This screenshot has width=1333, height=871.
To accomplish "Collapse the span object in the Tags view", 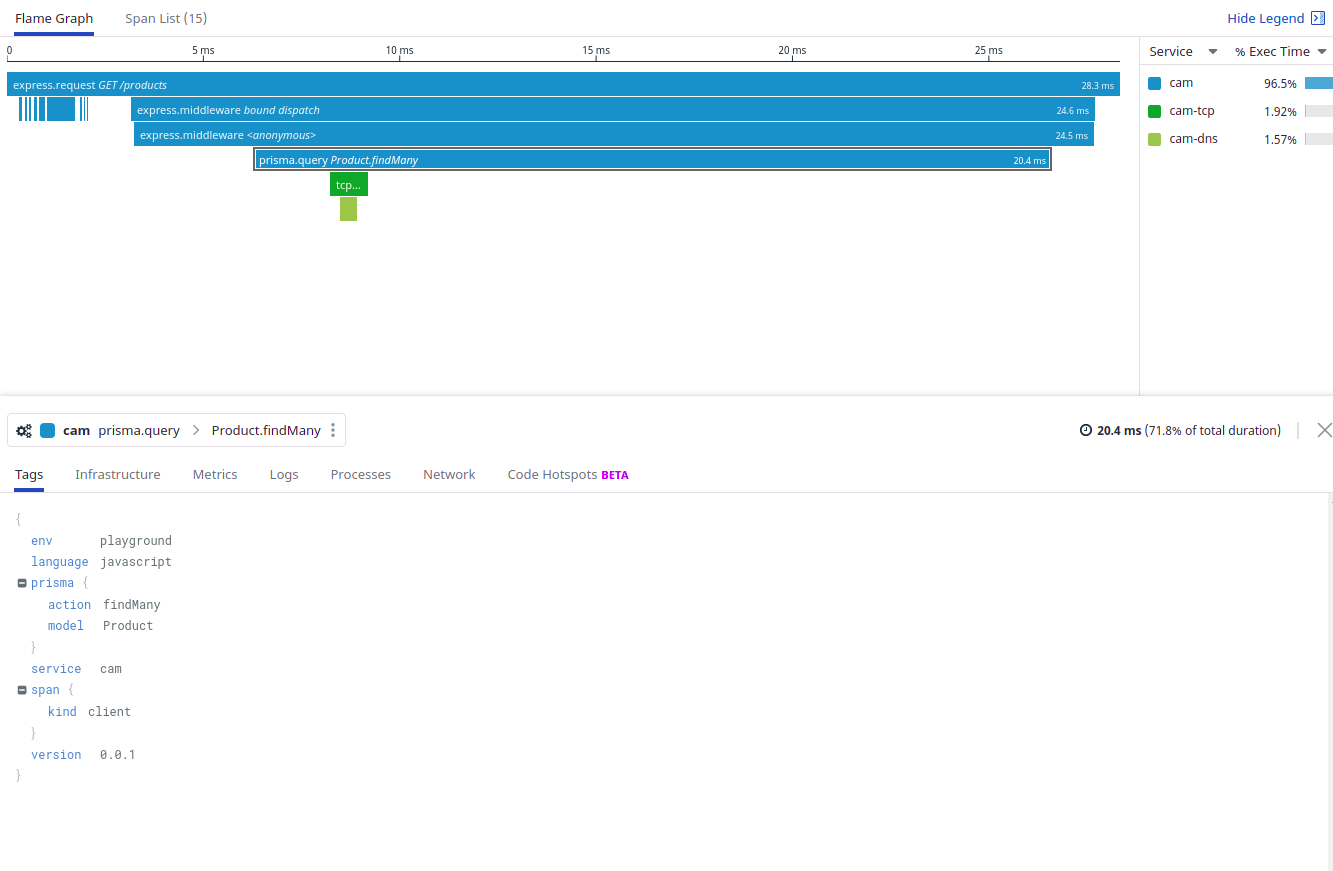I will pos(22,690).
